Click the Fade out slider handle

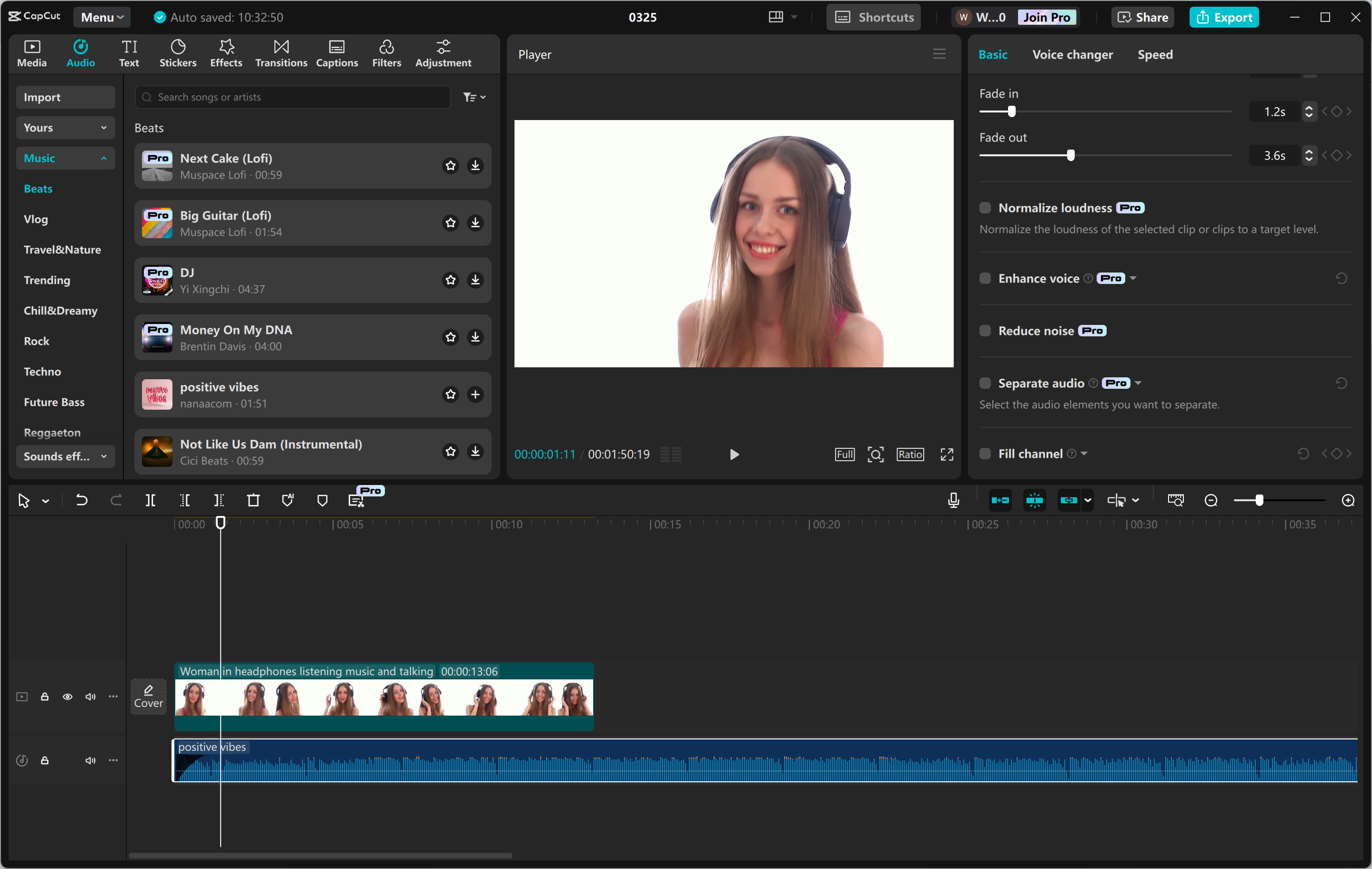click(x=1070, y=156)
